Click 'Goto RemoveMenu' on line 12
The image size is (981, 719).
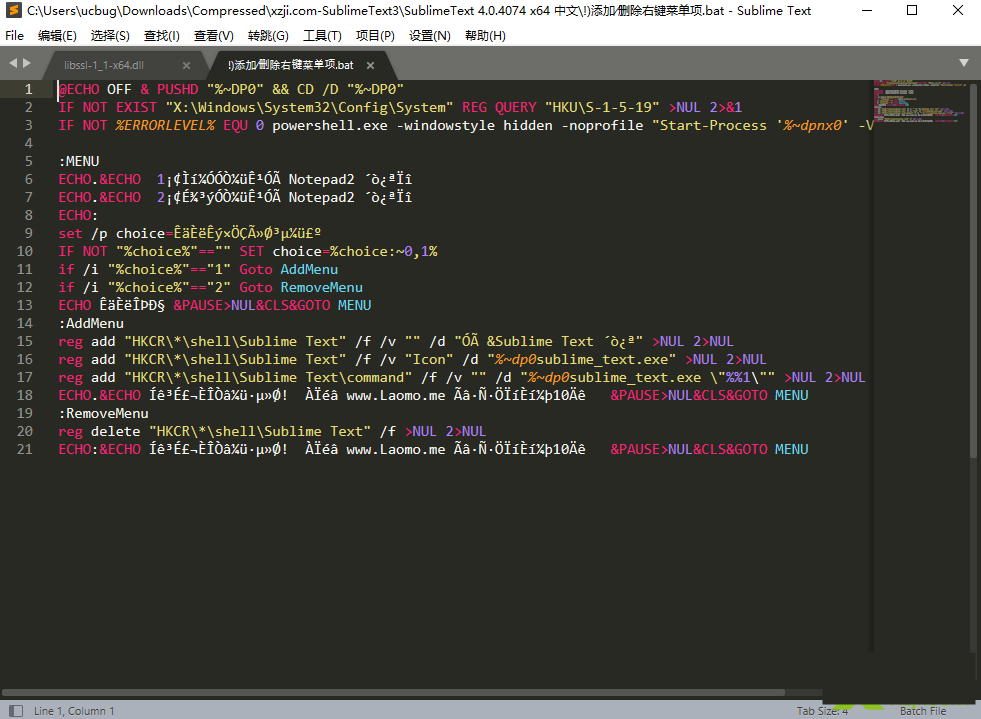click(x=301, y=288)
